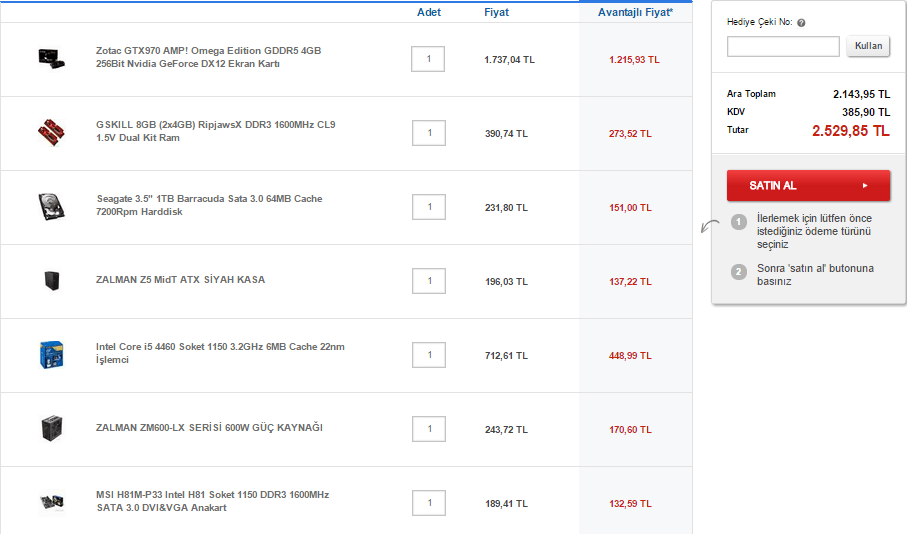Open the ZALMAN Z5 MidT ATX SİYAH KASA link

180,280
